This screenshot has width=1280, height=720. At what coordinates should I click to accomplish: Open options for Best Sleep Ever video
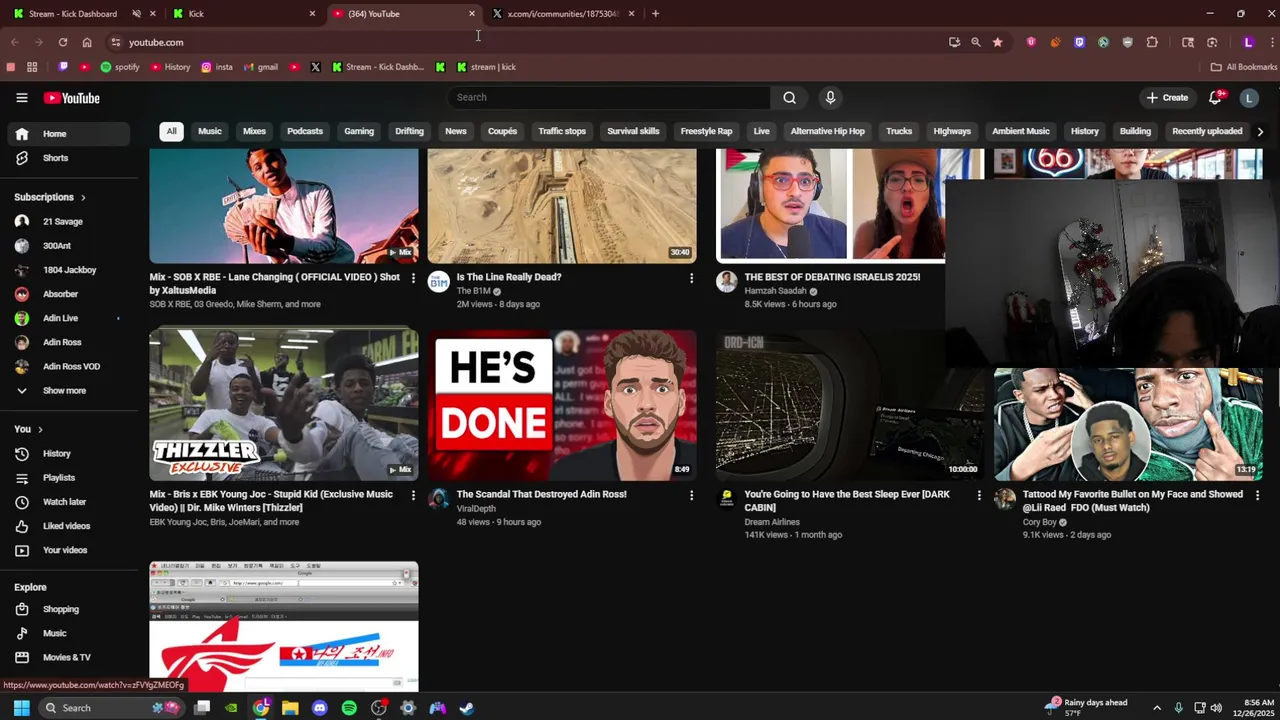click(979, 495)
